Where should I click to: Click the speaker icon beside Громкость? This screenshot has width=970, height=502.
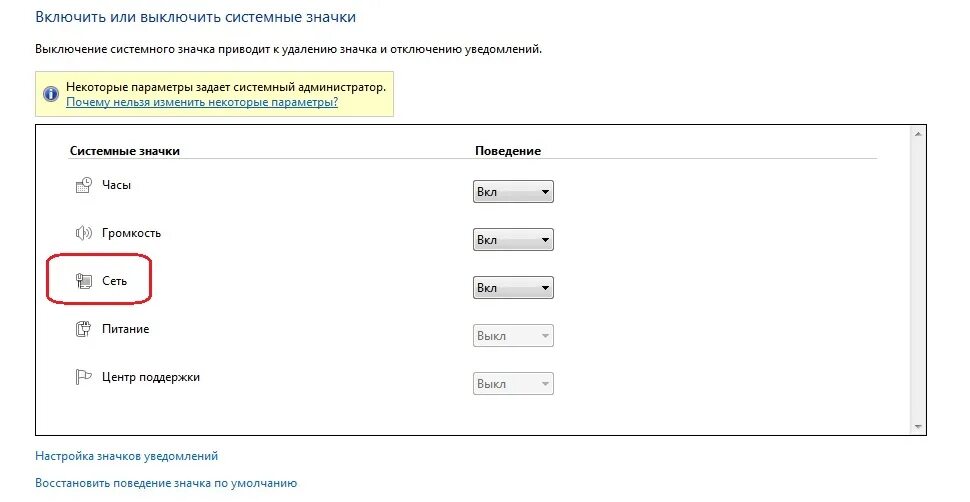(83, 233)
